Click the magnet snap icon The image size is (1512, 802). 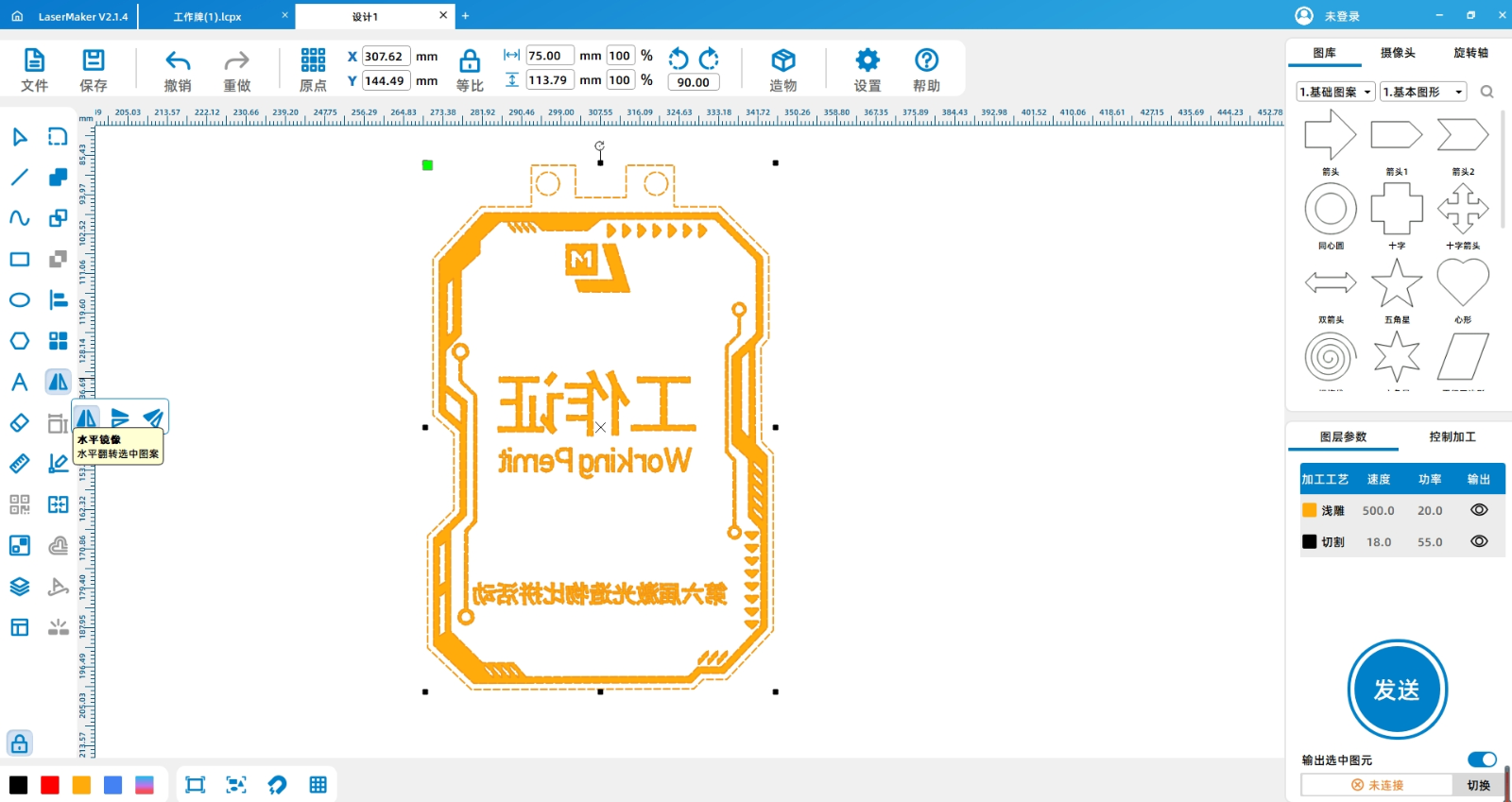[x=277, y=785]
